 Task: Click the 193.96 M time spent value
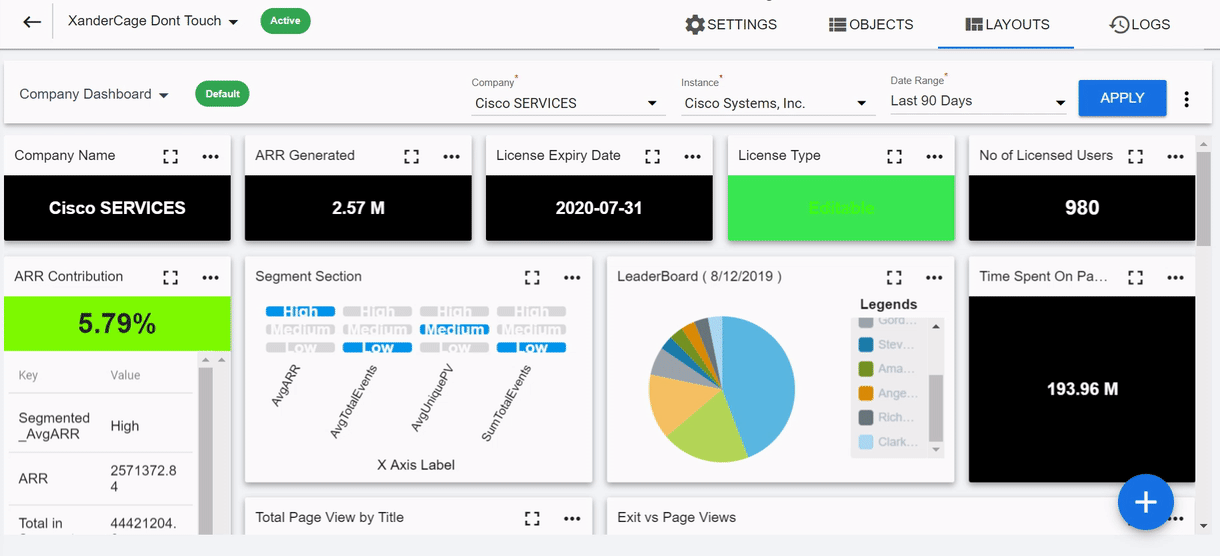click(1082, 389)
